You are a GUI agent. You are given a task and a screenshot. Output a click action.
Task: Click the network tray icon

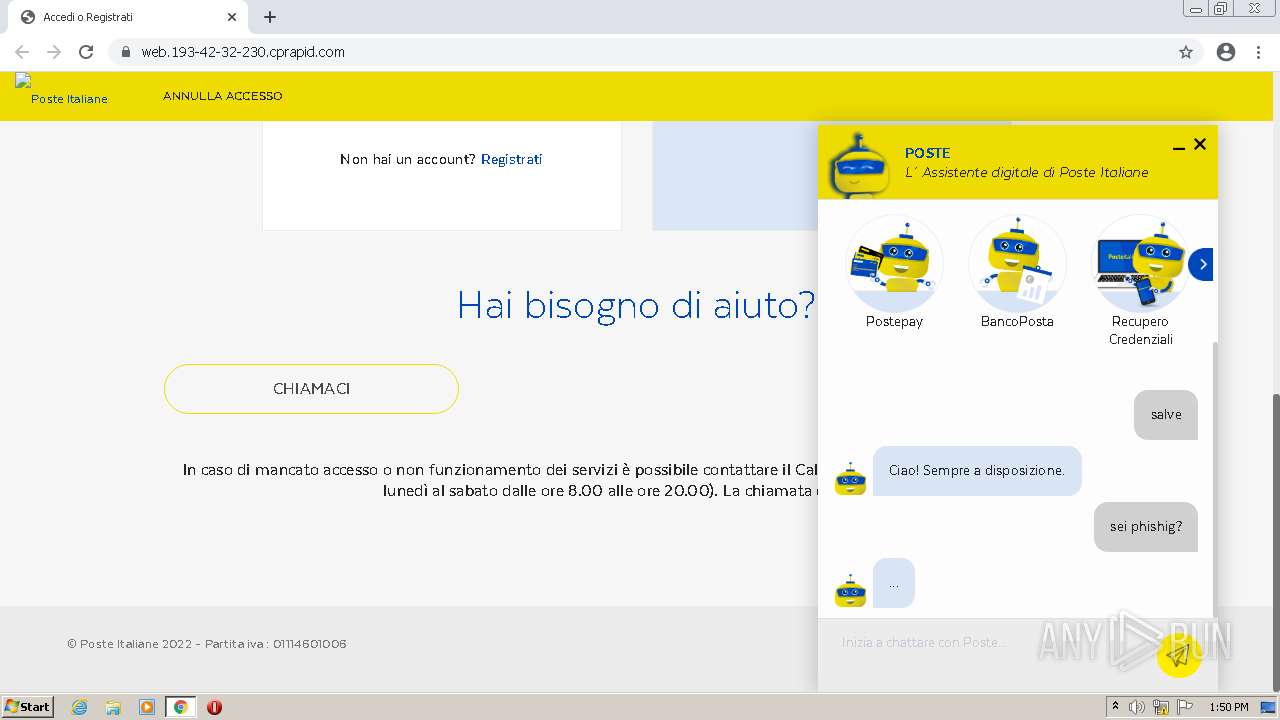(x=1161, y=707)
